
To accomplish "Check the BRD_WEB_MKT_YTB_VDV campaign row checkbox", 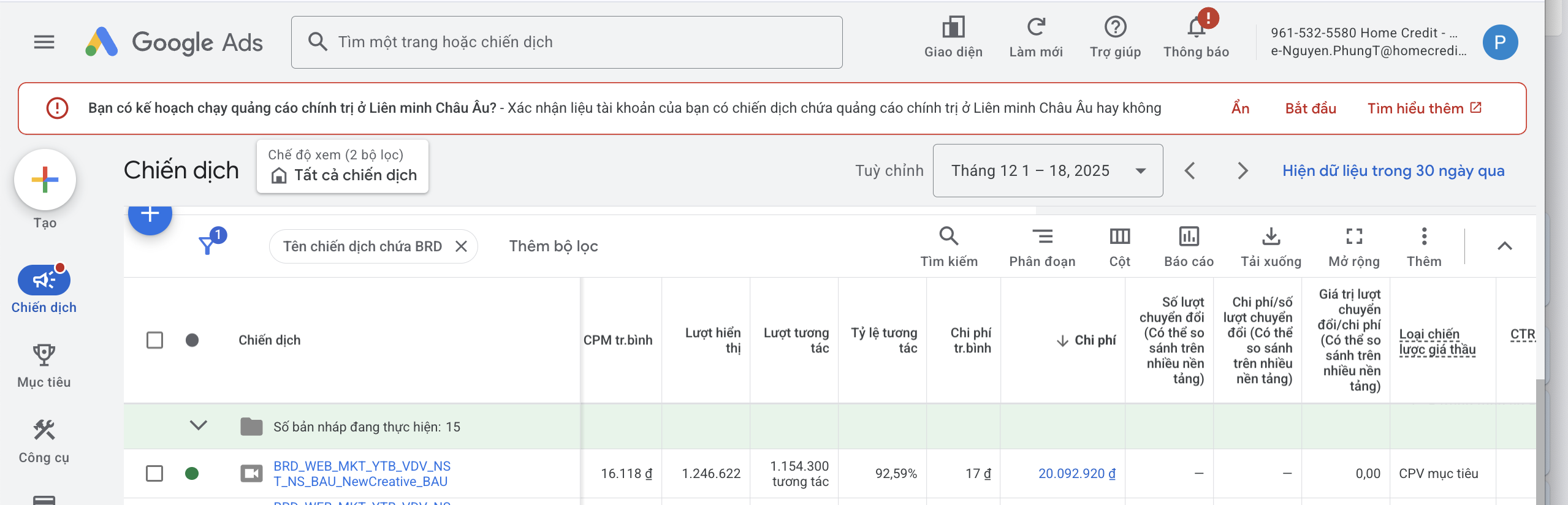I will pos(154,473).
